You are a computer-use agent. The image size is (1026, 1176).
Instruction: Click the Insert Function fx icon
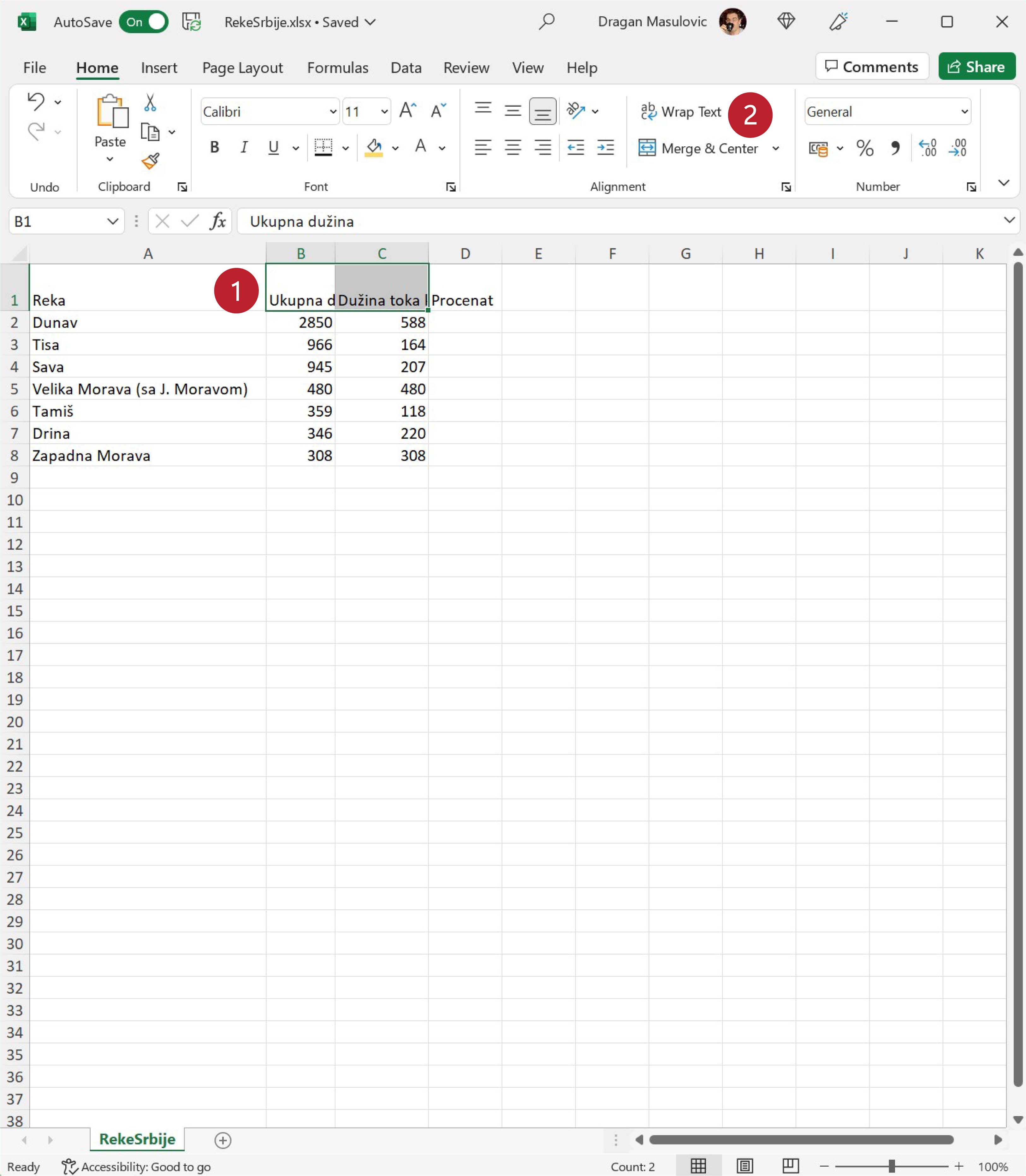point(217,221)
